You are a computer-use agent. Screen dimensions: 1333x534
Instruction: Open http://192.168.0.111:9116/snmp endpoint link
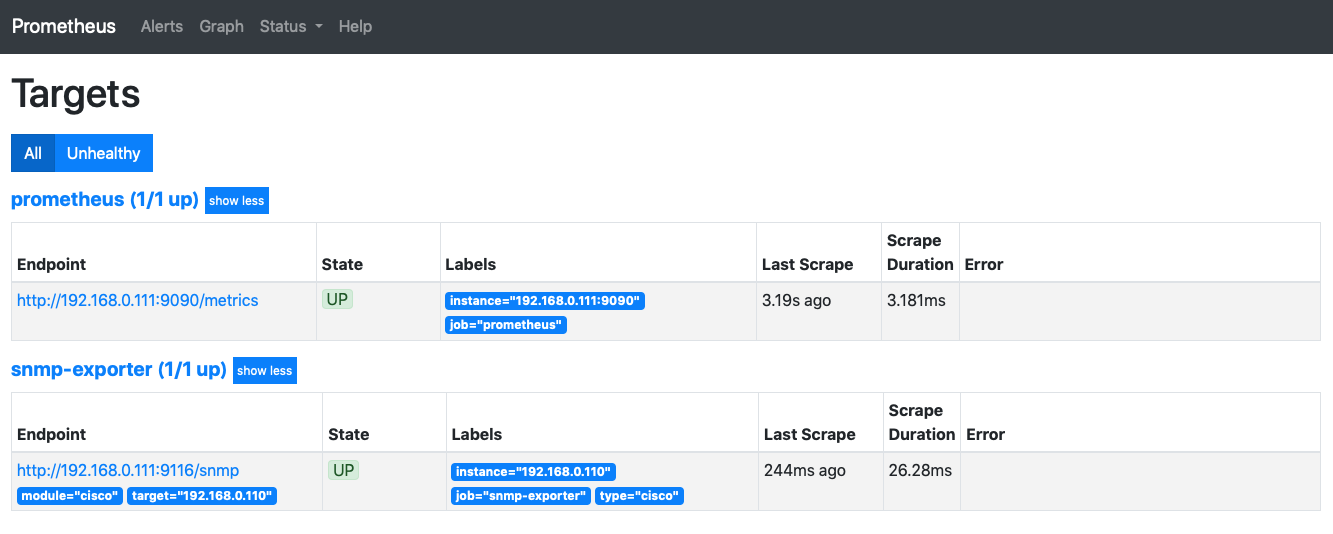click(x=128, y=470)
